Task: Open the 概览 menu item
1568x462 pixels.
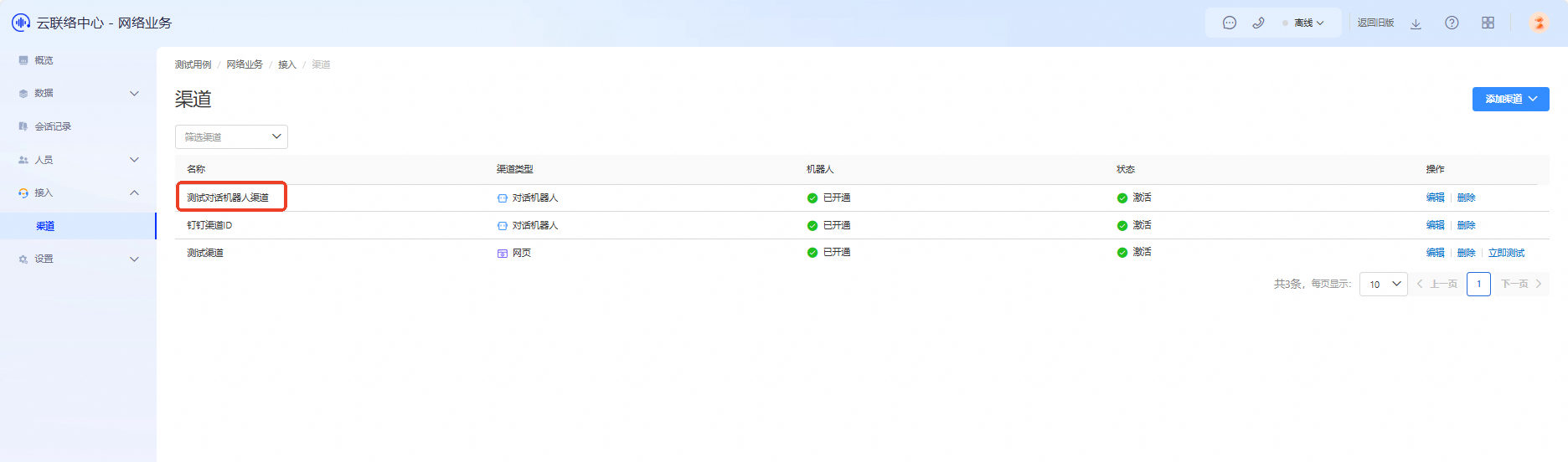Action: pyautogui.click(x=78, y=60)
